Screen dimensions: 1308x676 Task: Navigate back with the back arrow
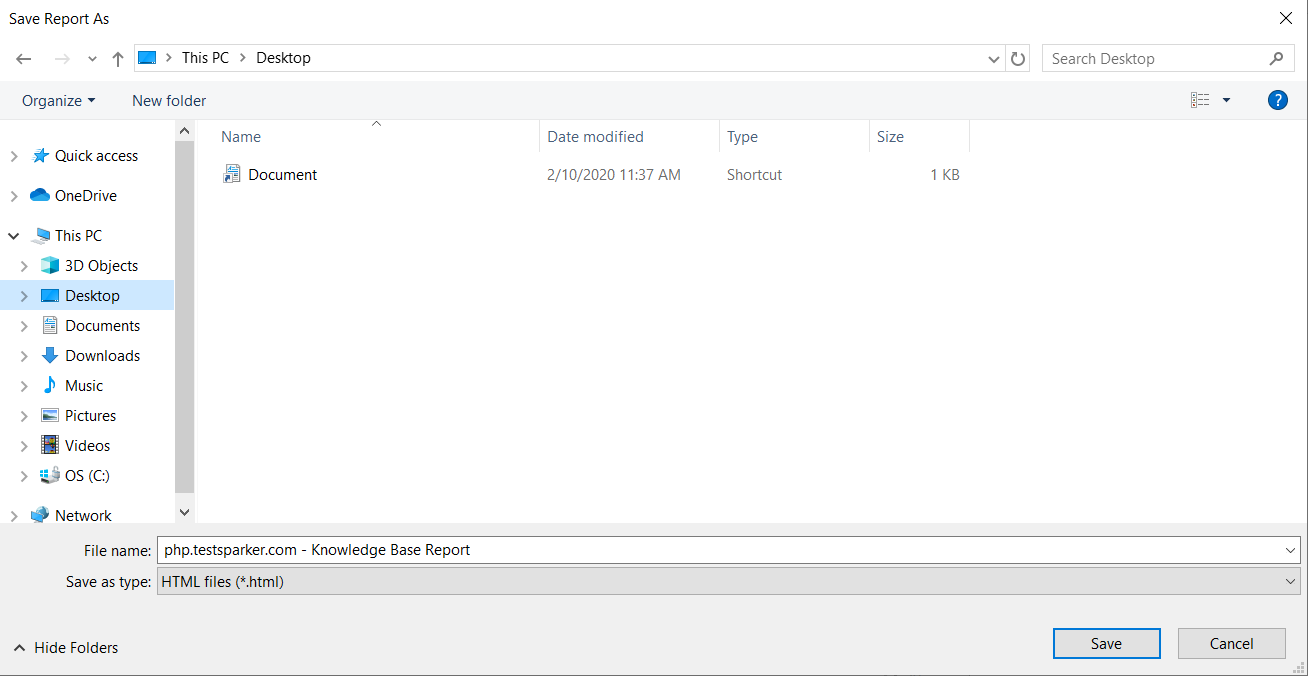[x=24, y=58]
